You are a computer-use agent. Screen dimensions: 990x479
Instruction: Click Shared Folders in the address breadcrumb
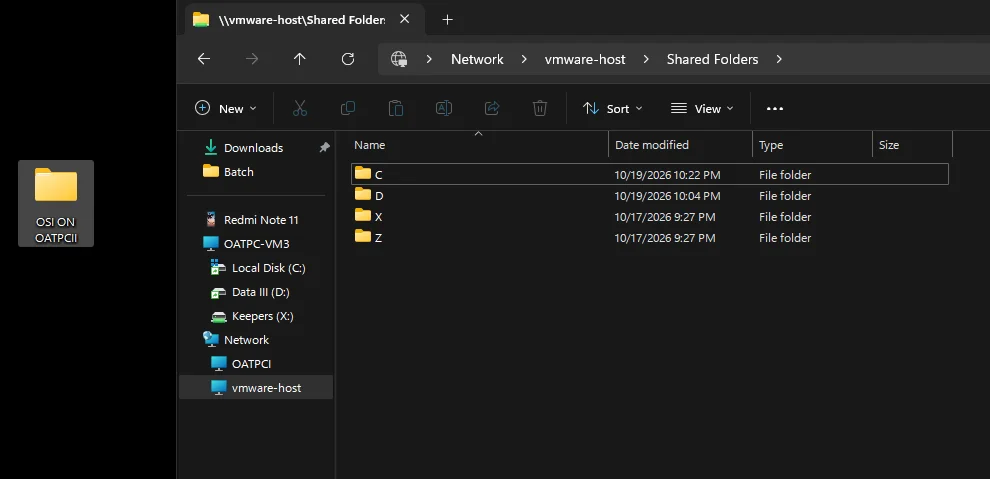coord(712,59)
